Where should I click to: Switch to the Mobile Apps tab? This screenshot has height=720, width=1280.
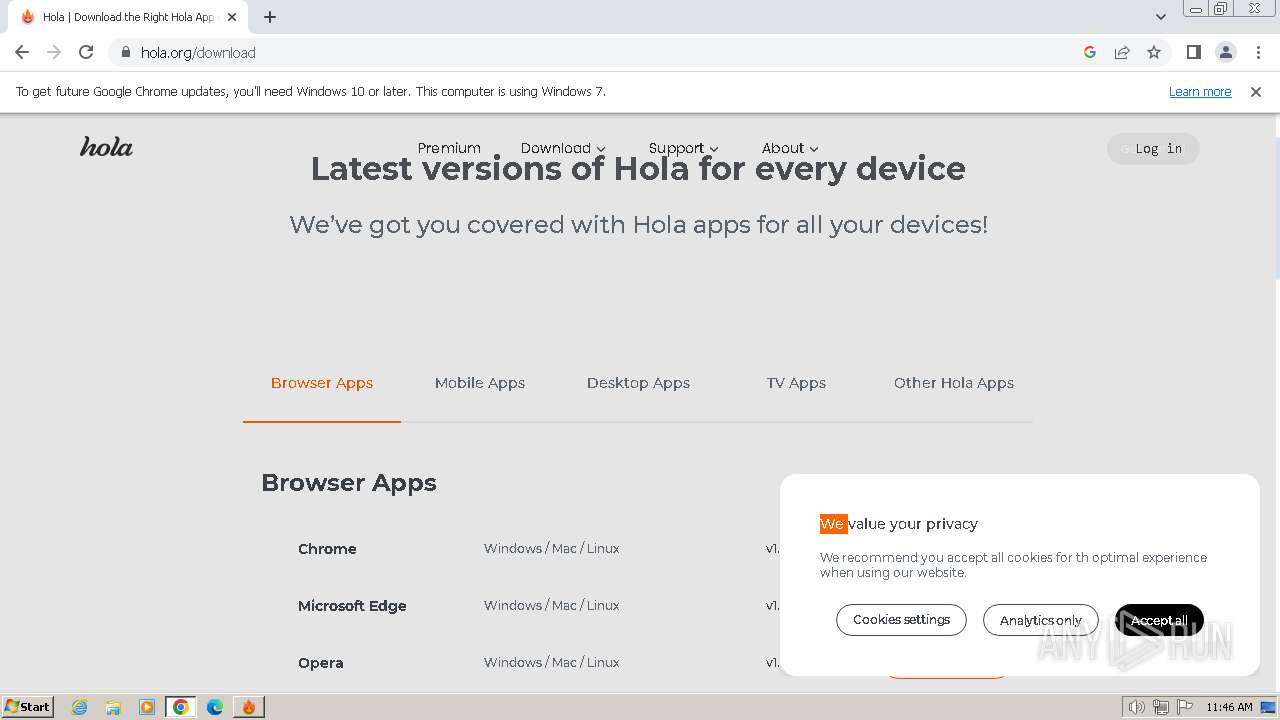click(480, 383)
